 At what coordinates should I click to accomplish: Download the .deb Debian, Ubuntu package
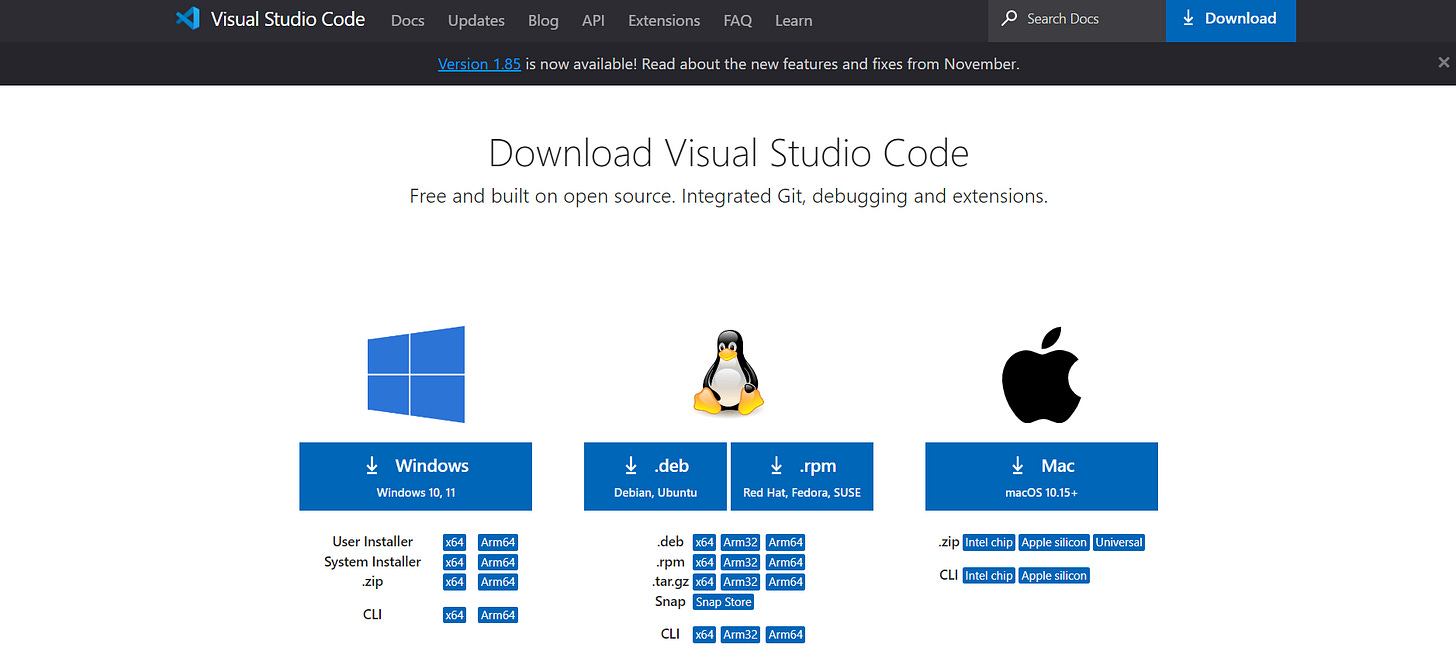[x=655, y=476]
